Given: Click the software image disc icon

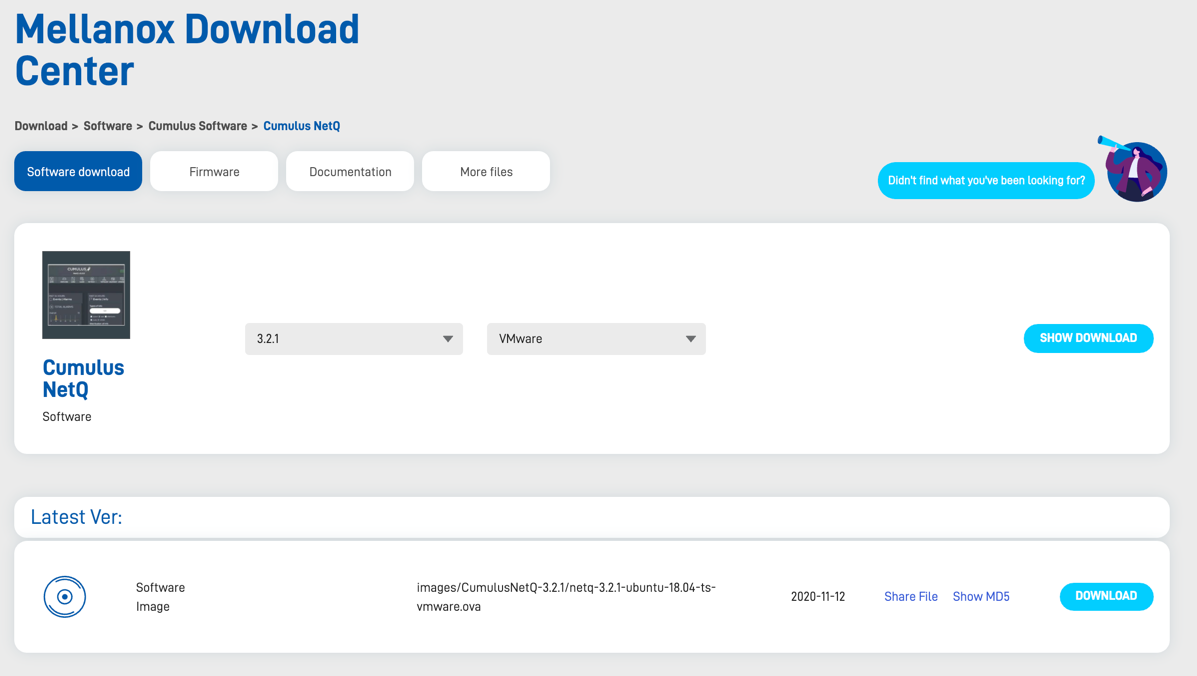Looking at the screenshot, I should [65, 597].
